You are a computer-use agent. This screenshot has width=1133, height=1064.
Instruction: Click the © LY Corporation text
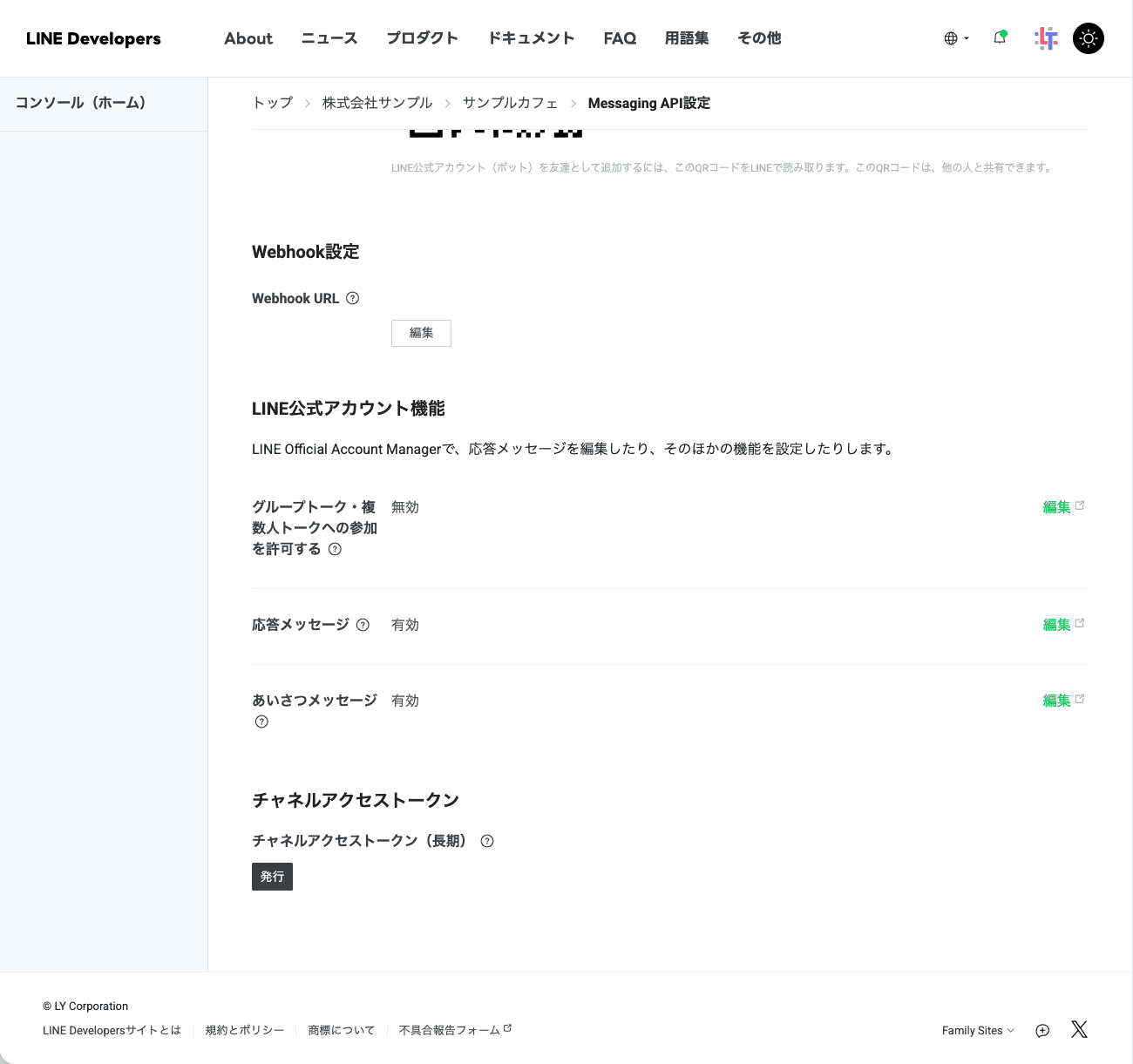pyautogui.click(x=85, y=1006)
